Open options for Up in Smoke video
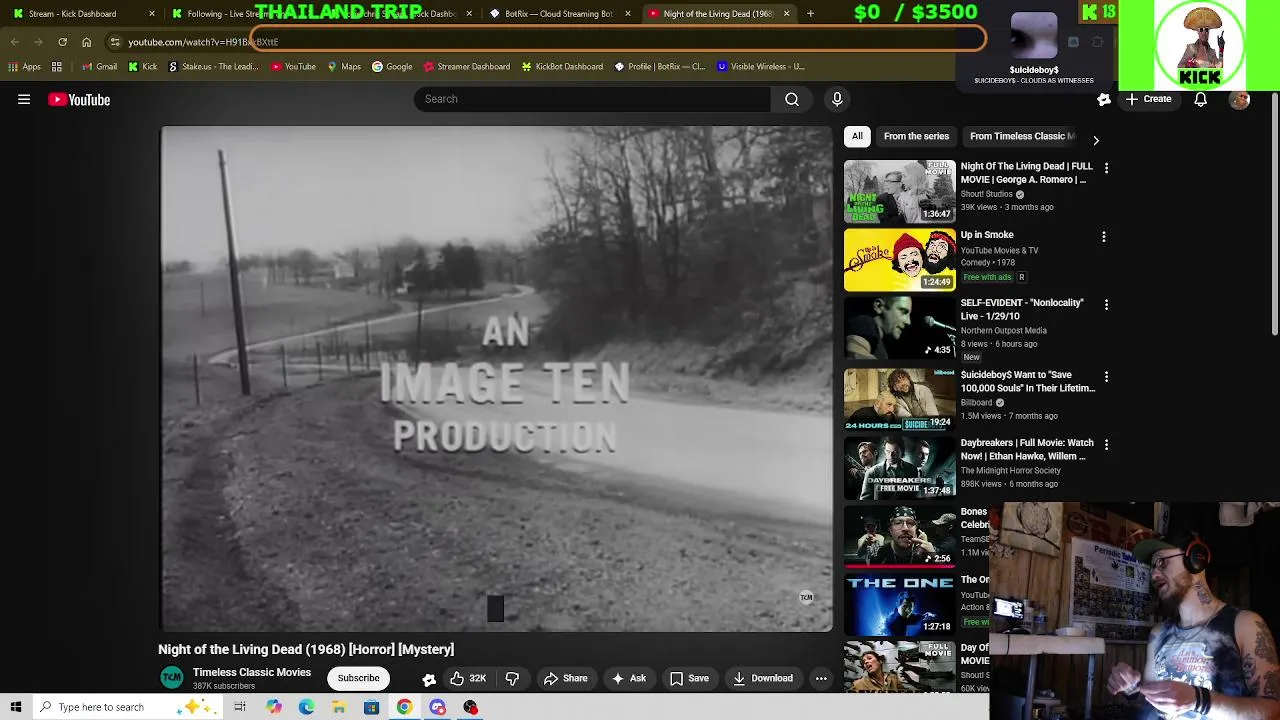 point(1104,237)
